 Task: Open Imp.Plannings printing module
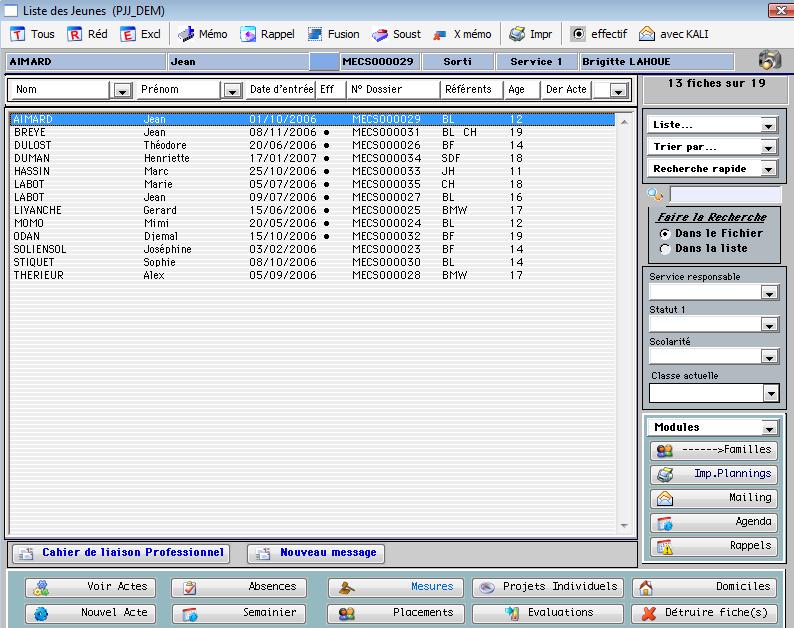pyautogui.click(x=713, y=474)
